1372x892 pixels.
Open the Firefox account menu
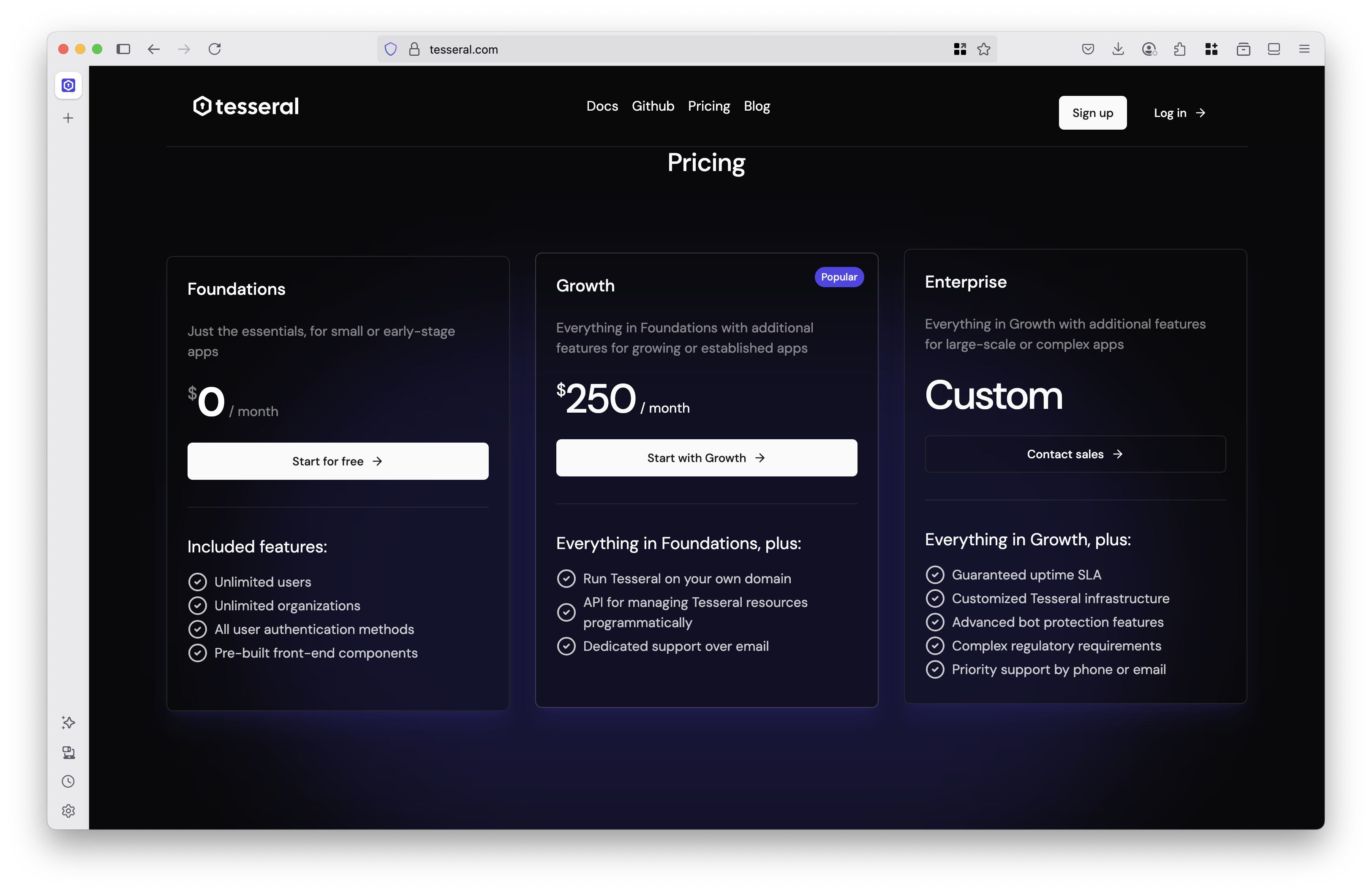(1149, 49)
